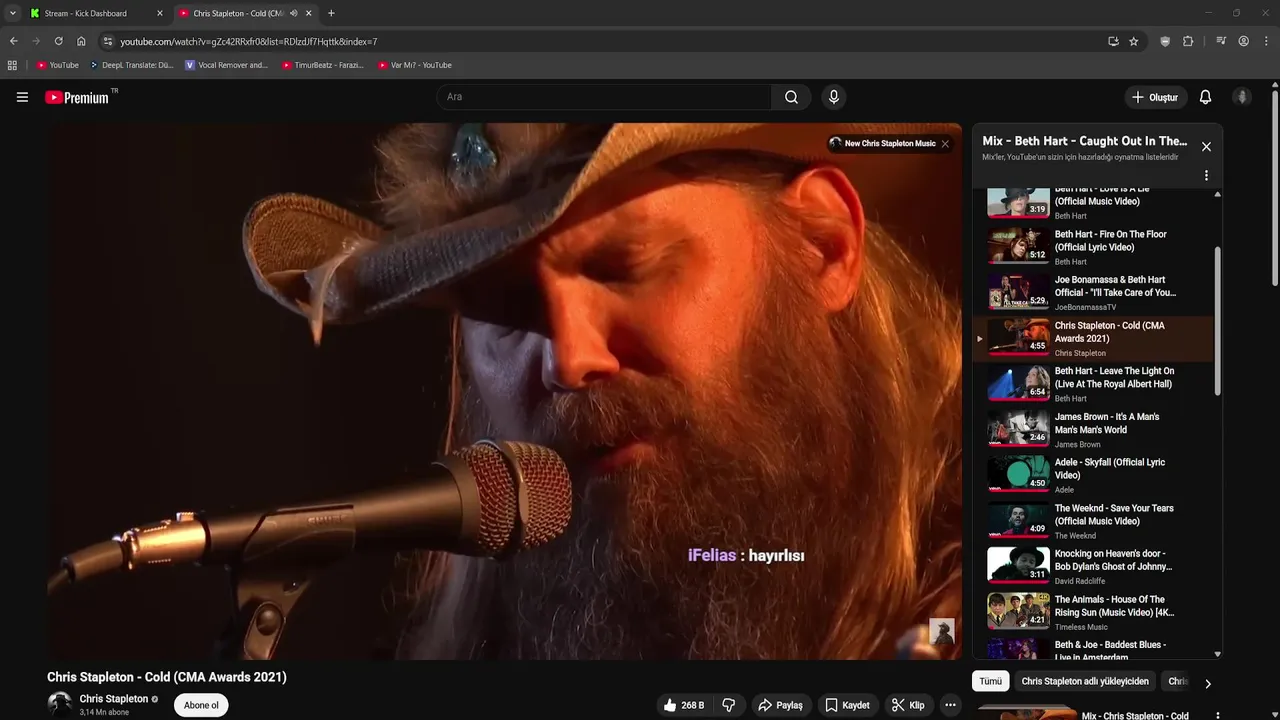Play James Brown - It's A Man's World
The width and height of the screenshot is (1280, 720).
(x=1095, y=429)
